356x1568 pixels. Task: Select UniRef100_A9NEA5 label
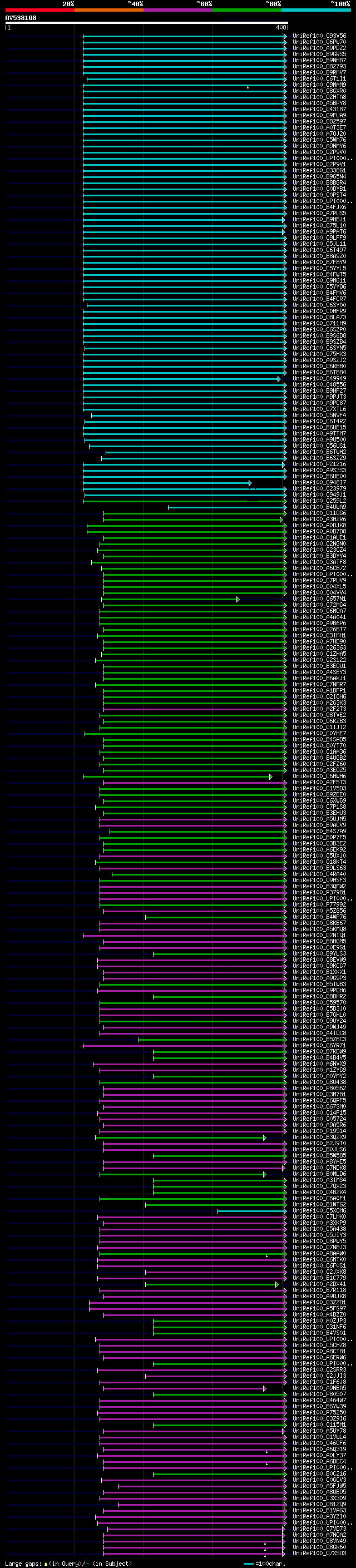point(319,1388)
